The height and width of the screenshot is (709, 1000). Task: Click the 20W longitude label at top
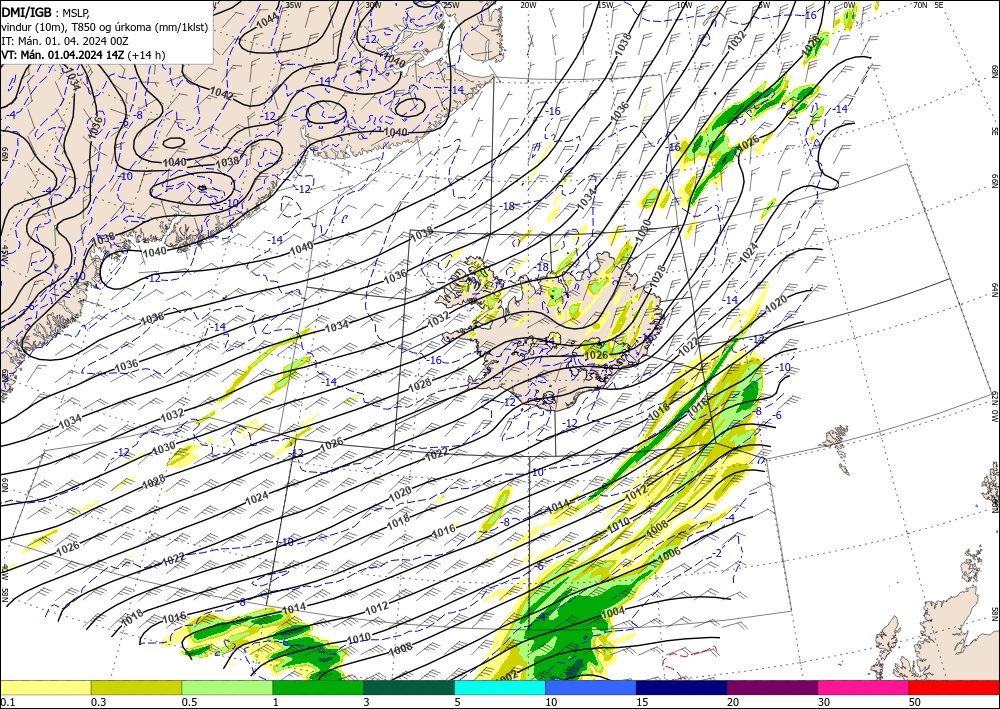point(528,5)
